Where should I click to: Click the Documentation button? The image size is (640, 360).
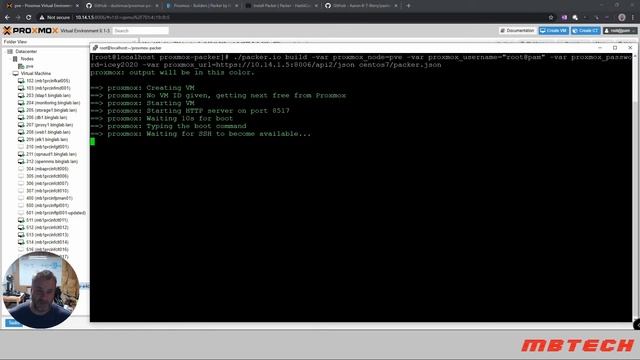point(517,31)
